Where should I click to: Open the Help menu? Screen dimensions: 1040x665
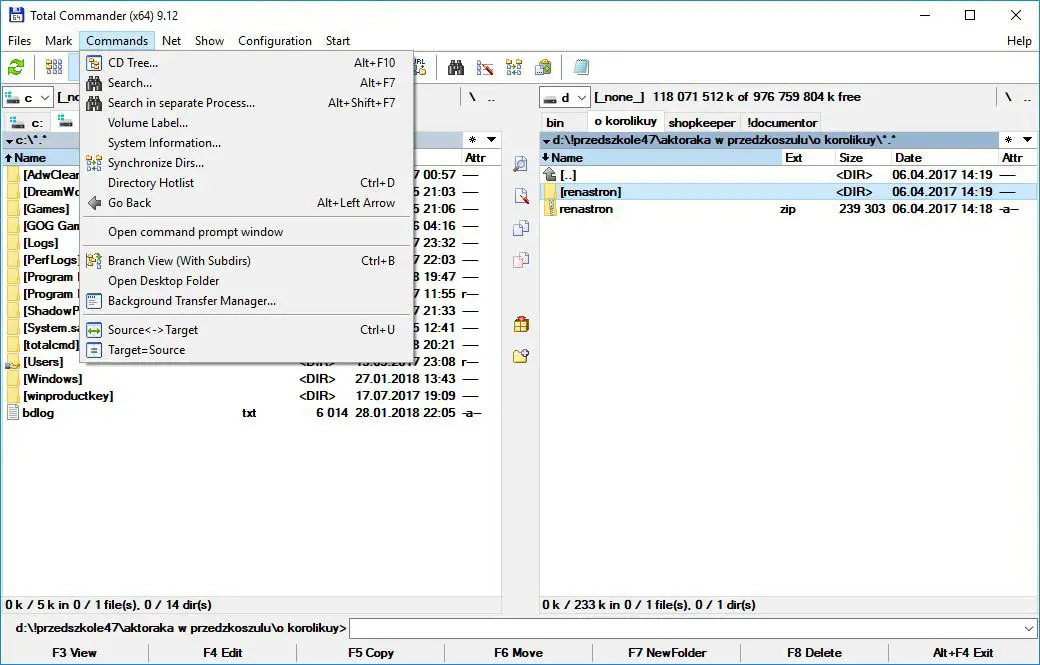tap(1019, 41)
